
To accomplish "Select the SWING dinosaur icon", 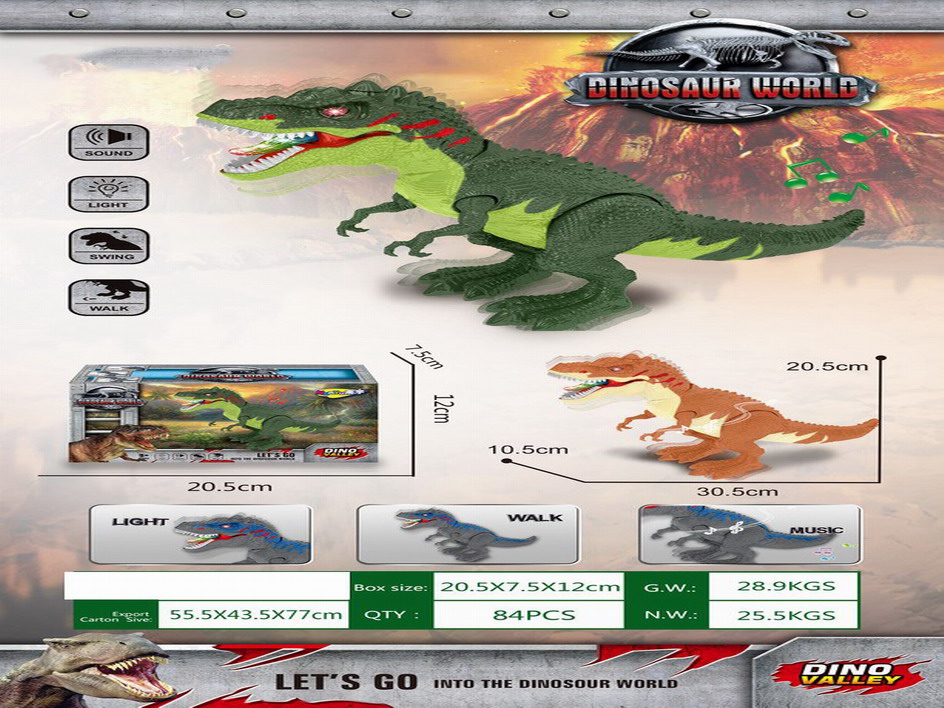I will [108, 245].
